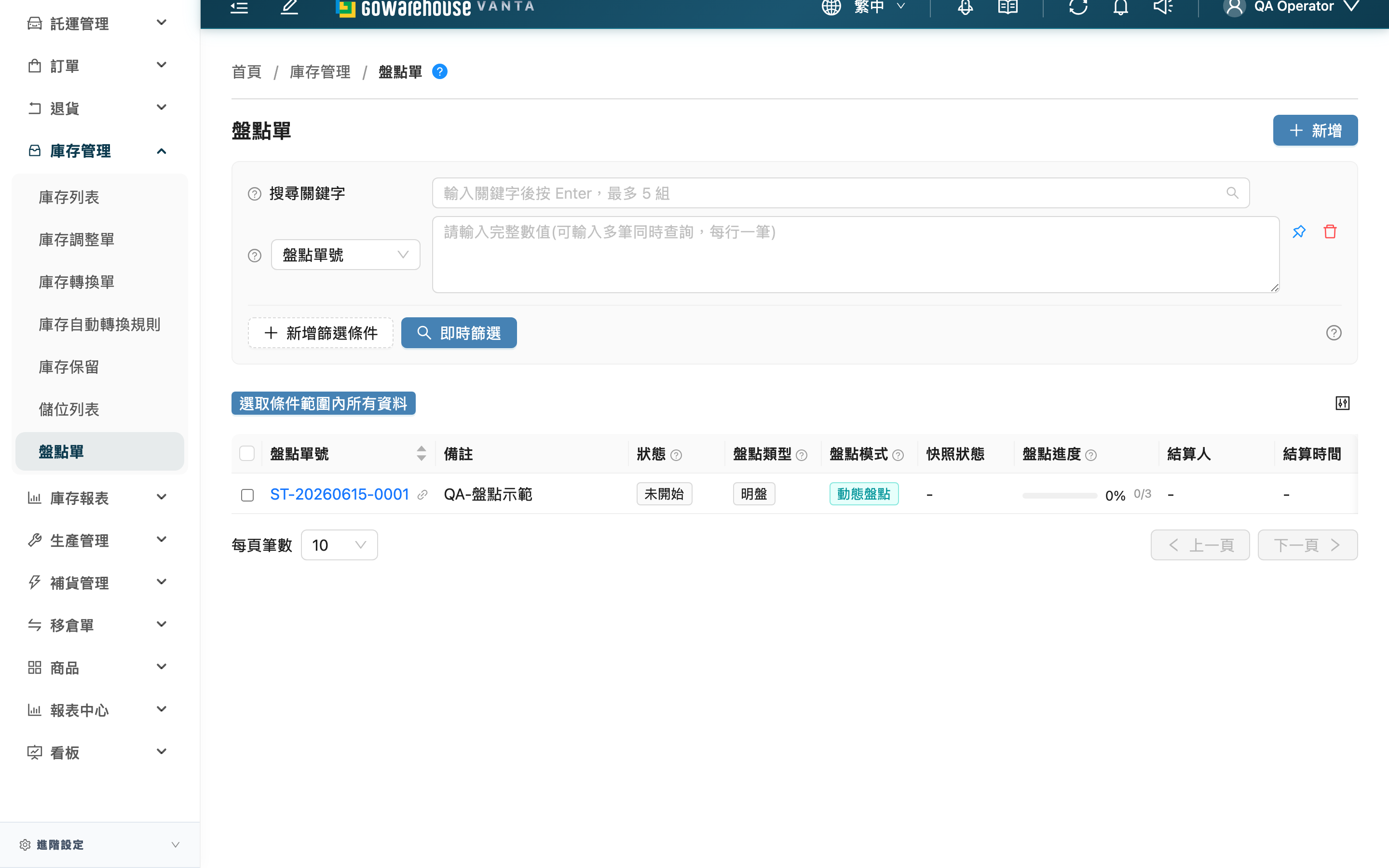The height and width of the screenshot is (868, 1389).
Task: Select 盤點單 in sidebar
Action: (100, 451)
